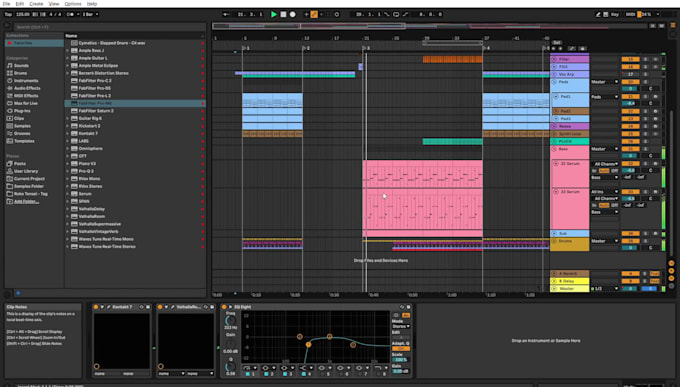680x387 pixels.
Task: Open the quantization 1 Bar dropdown
Action: [x=90, y=14]
